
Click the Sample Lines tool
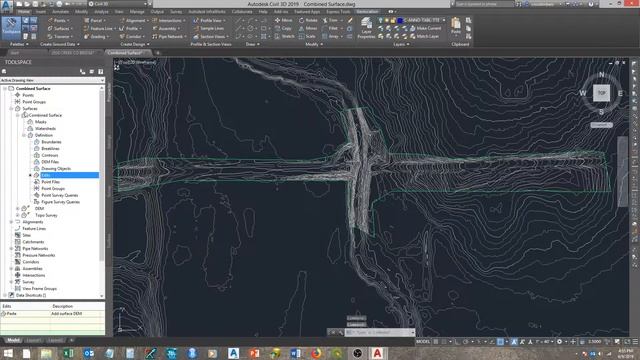(x=209, y=29)
